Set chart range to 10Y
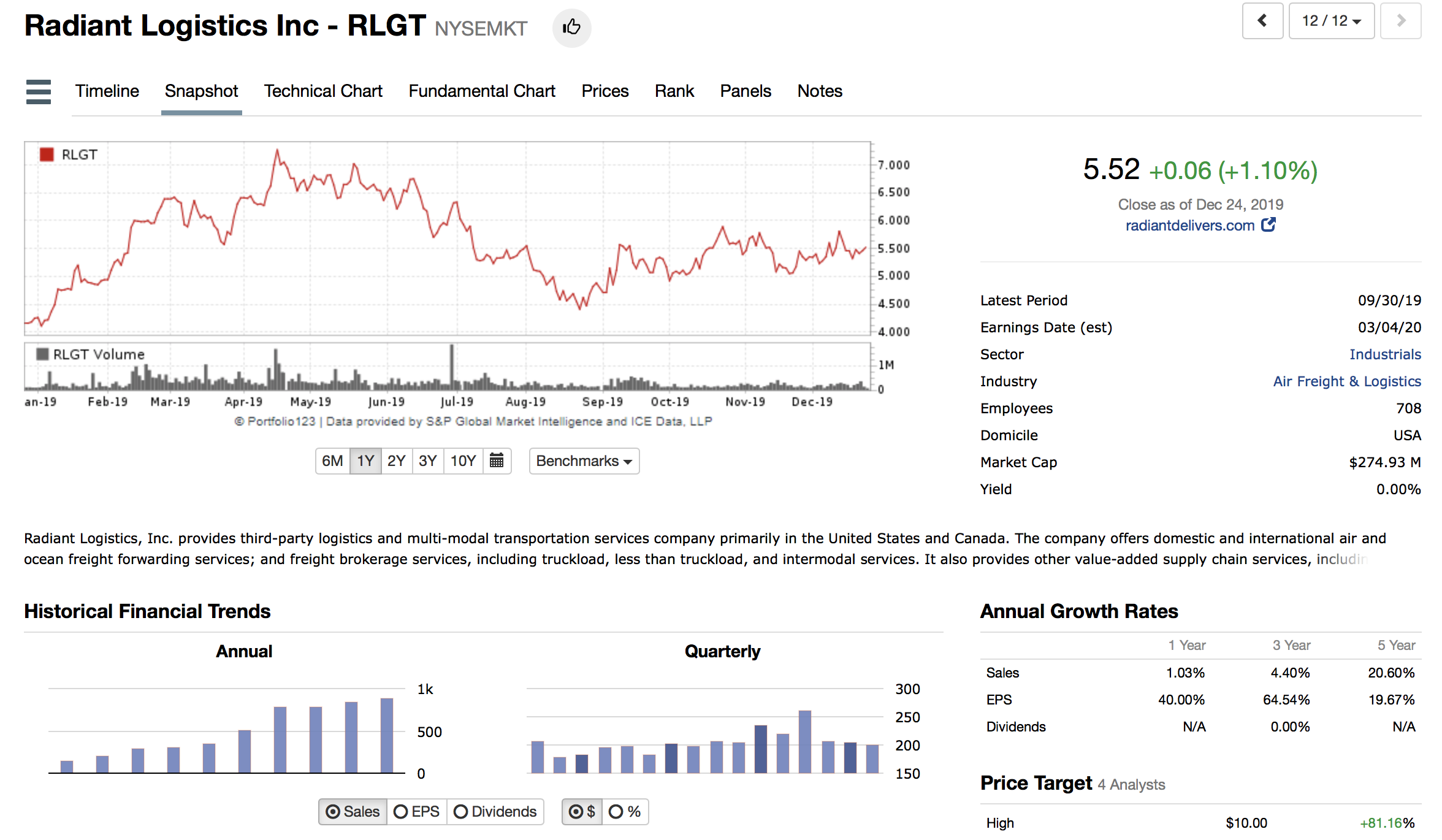The height and width of the screenshot is (840, 1442). [x=463, y=460]
